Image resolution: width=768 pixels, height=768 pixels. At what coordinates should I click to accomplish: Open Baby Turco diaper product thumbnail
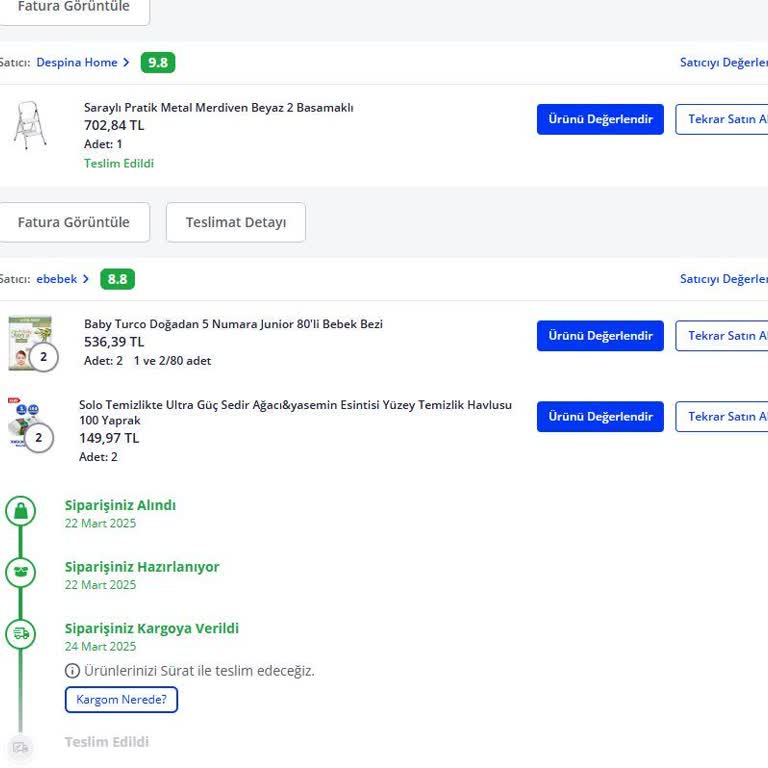32,343
